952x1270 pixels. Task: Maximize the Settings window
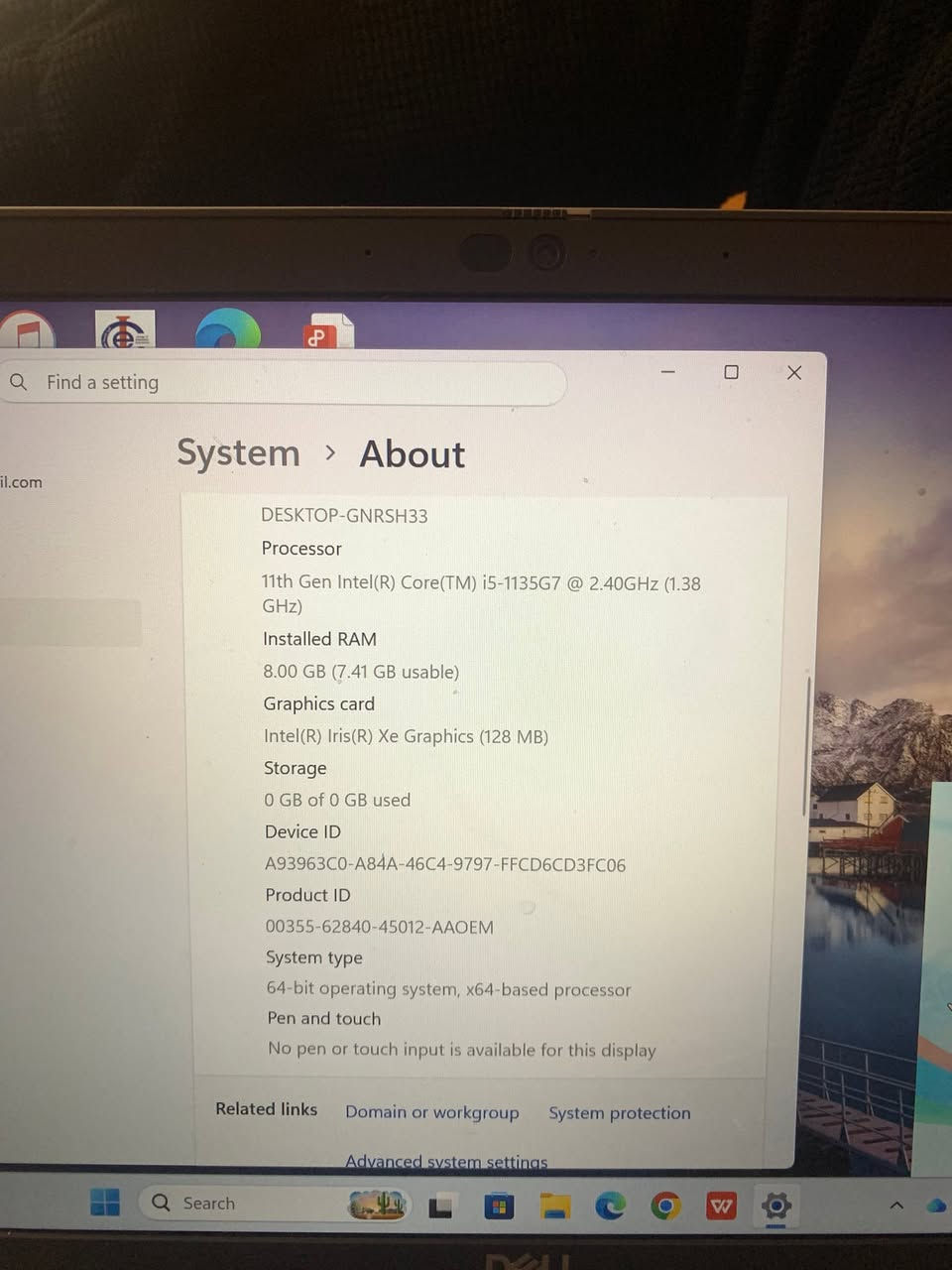(x=731, y=372)
